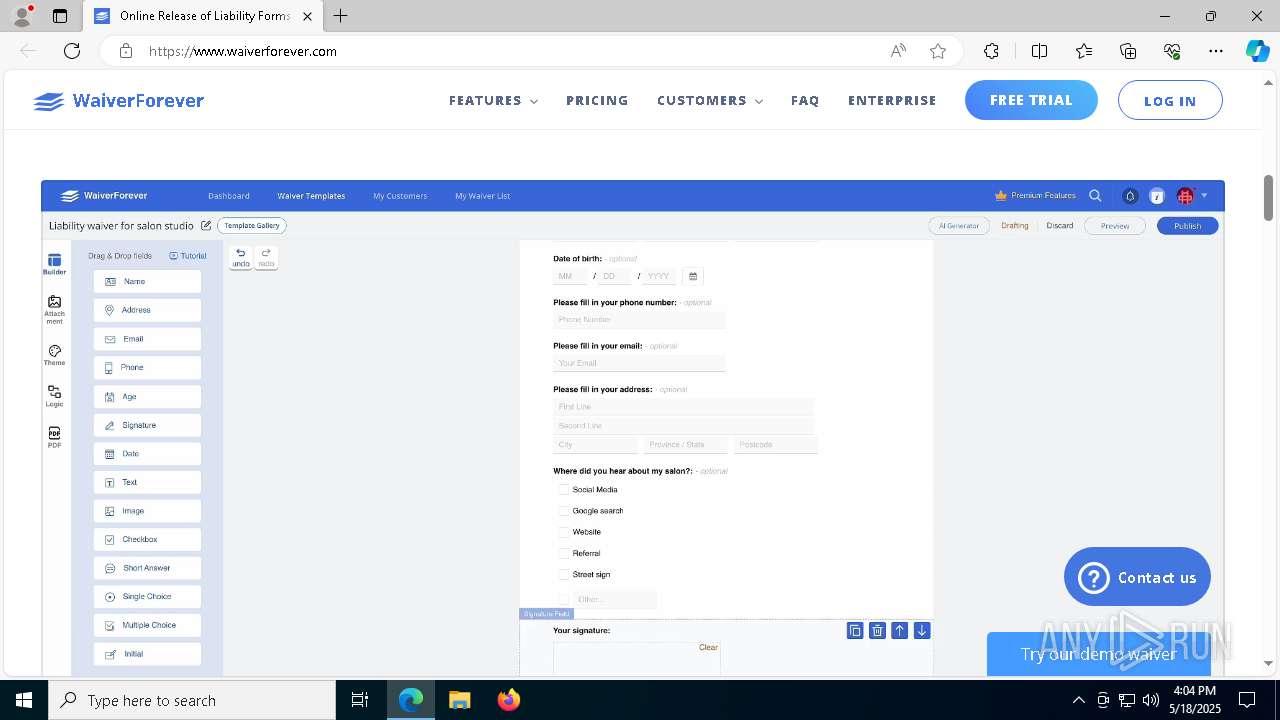Delete the signature field with trash icon
This screenshot has height=720, width=1280.
(877, 630)
